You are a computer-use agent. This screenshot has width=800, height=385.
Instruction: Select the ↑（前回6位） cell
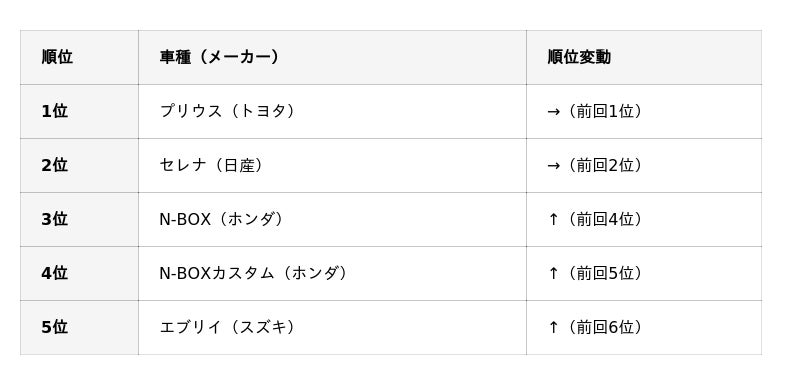click(644, 327)
